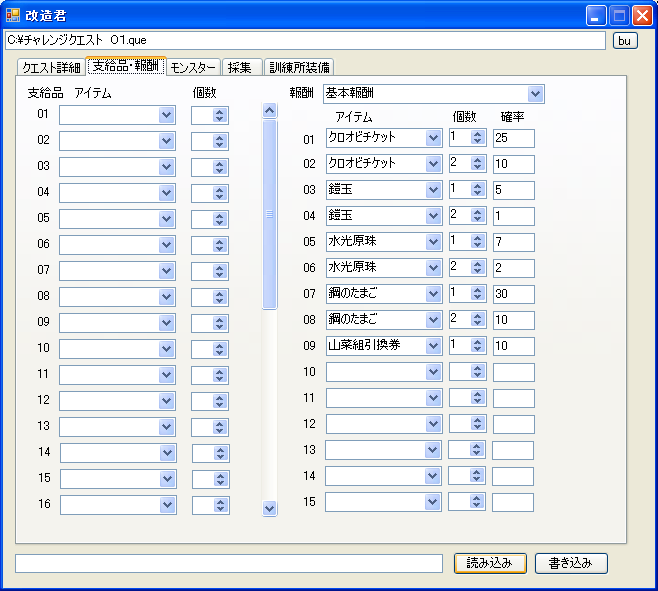Adjust reward 07 鋼のたまご quantity stepper
This screenshot has height=591, width=658.
coord(477,294)
